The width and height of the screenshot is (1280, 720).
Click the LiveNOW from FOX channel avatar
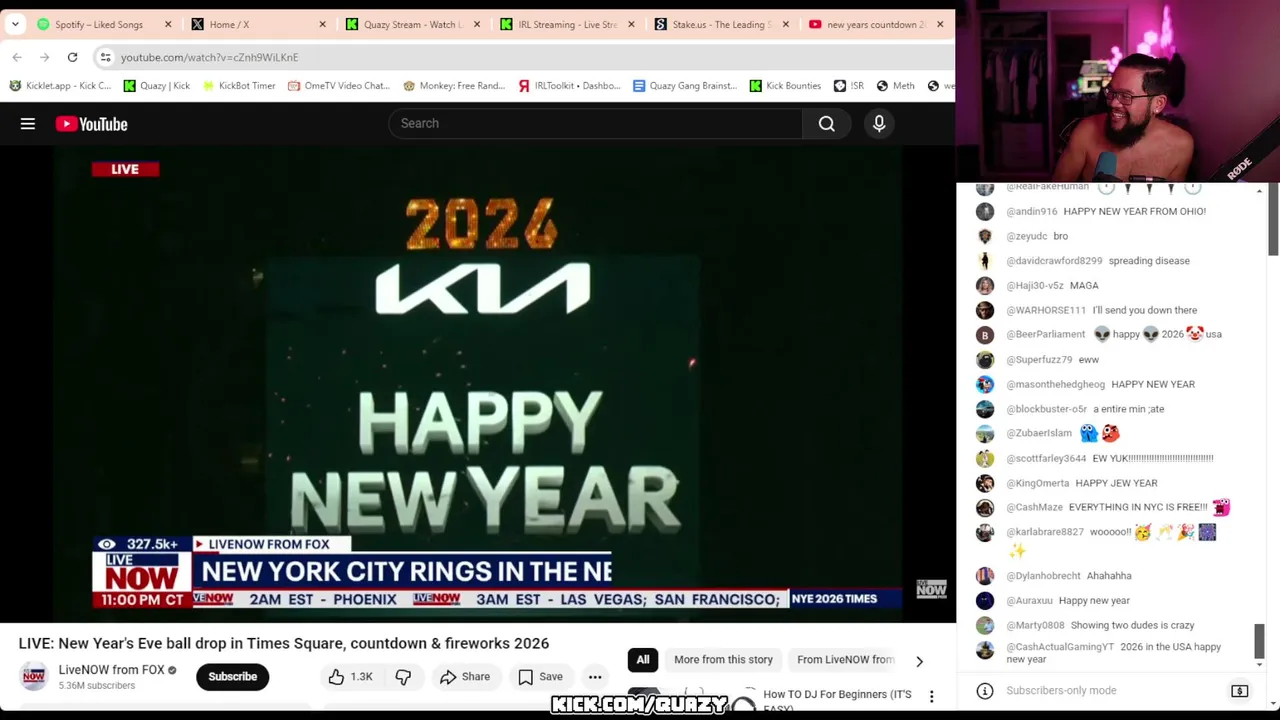[34, 676]
